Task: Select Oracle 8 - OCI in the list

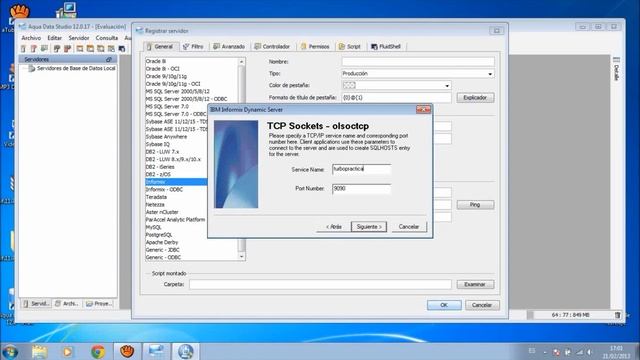Action: coord(162,69)
